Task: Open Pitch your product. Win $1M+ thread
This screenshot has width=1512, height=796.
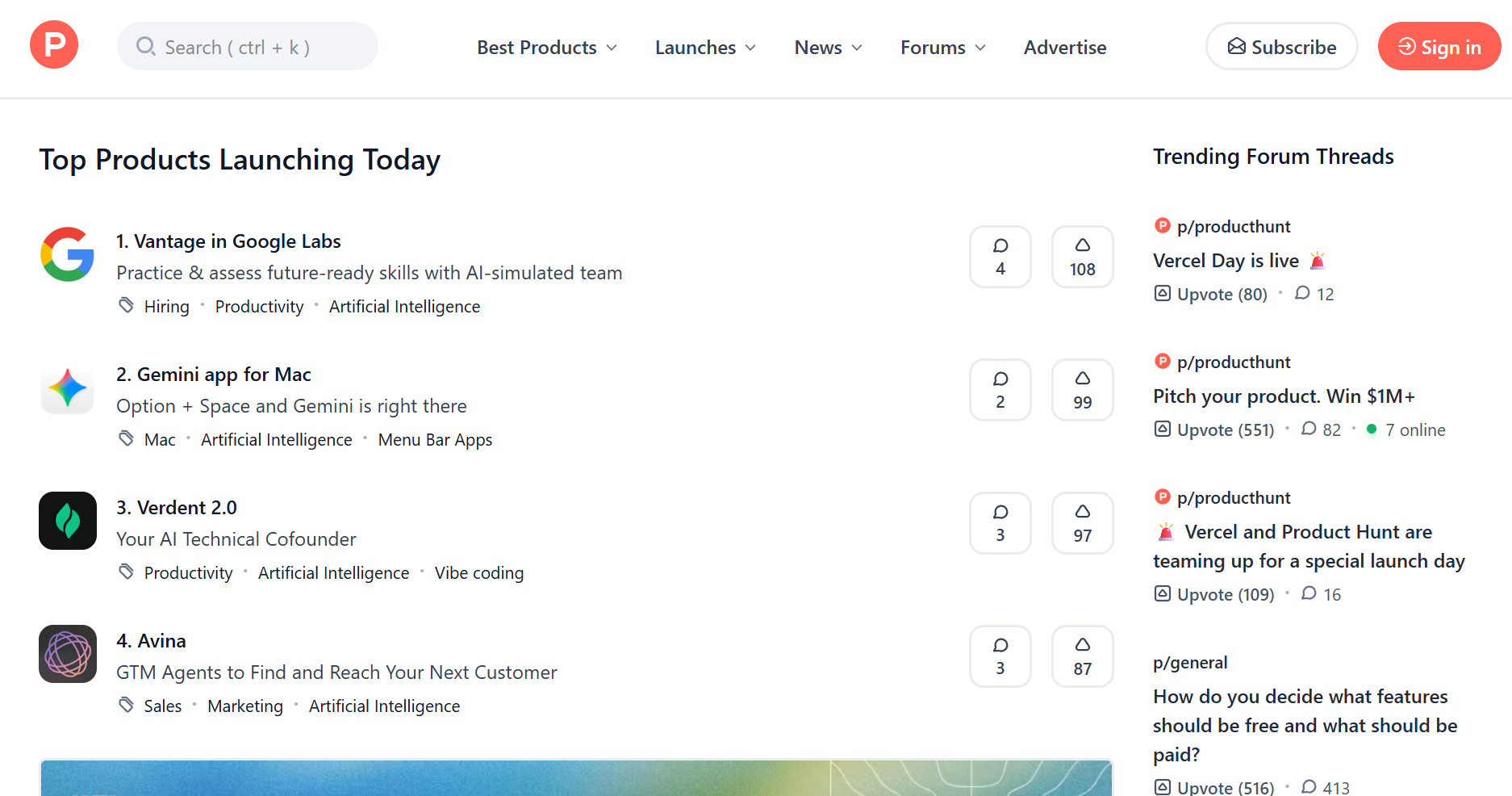Action: pos(1284,396)
